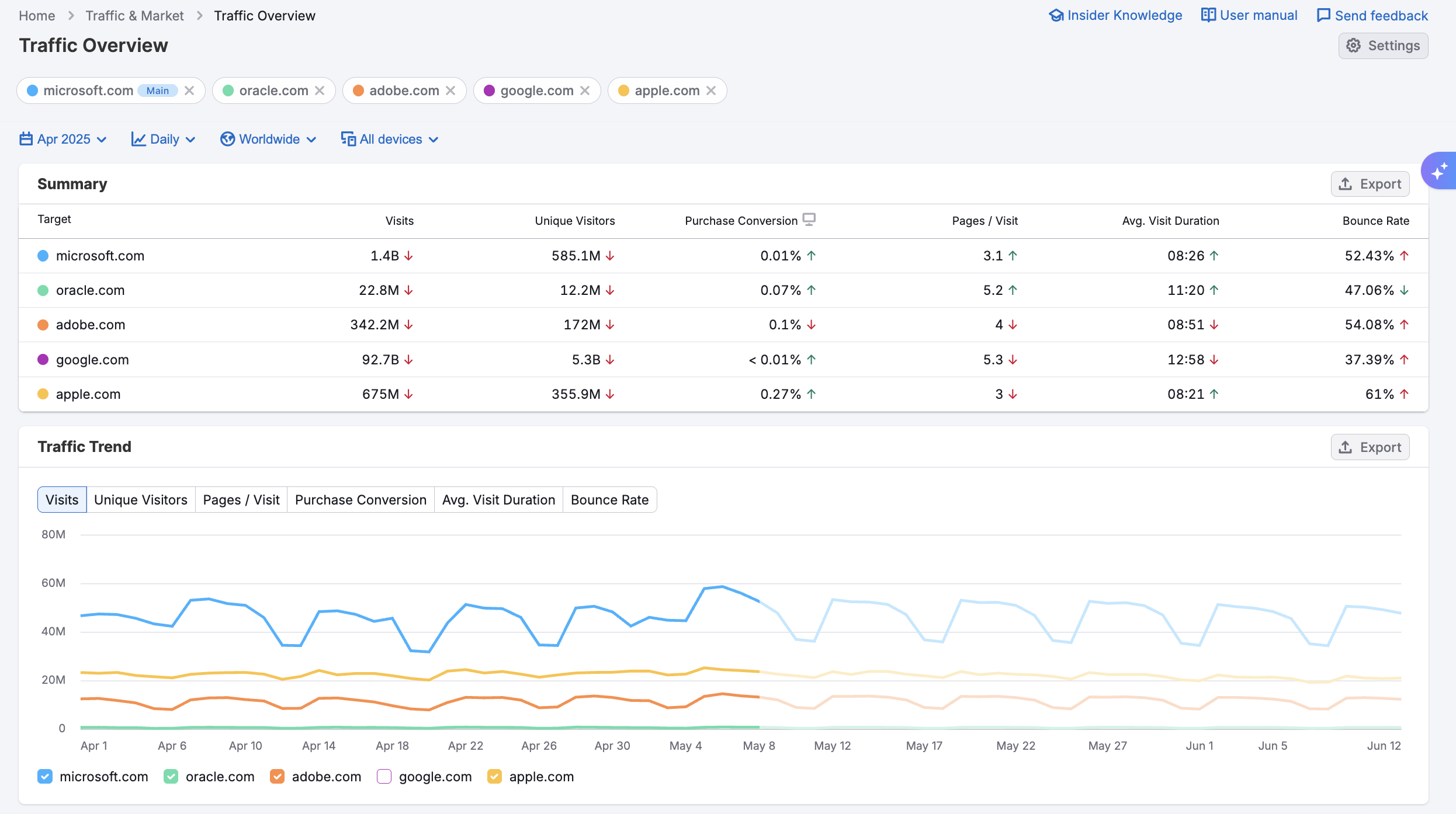Viewport: 1456px width, 814px height.
Task: Click apple.com bounce rate value 61%
Action: [x=1379, y=394]
